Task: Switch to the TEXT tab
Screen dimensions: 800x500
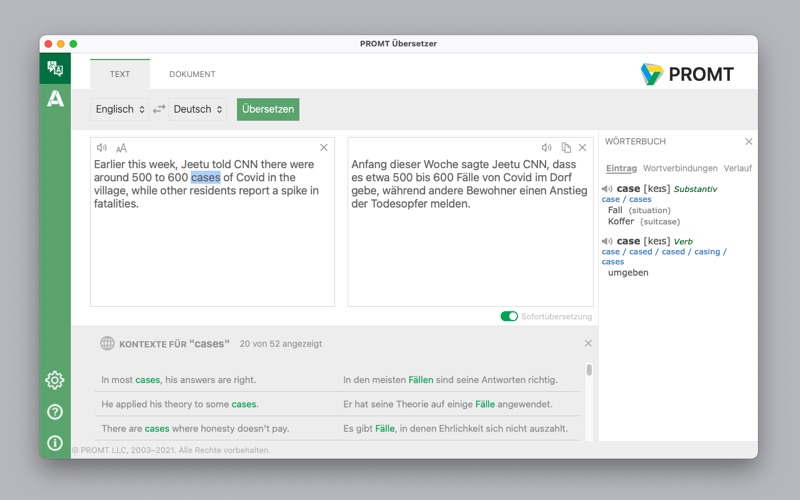Action: point(120,74)
